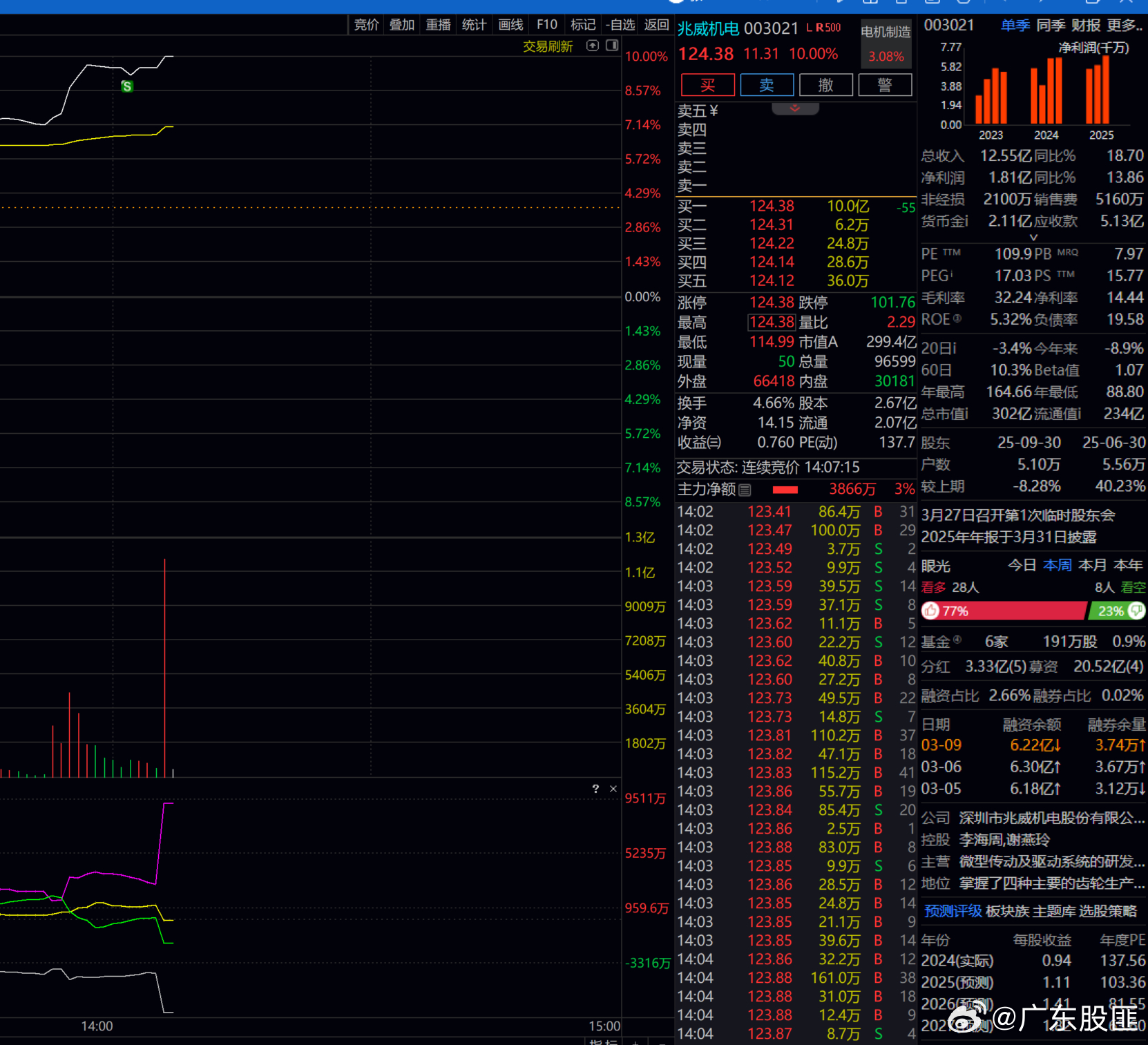Click the 主力净额 red indicator bar
The image size is (1148, 1045).
coord(785,490)
